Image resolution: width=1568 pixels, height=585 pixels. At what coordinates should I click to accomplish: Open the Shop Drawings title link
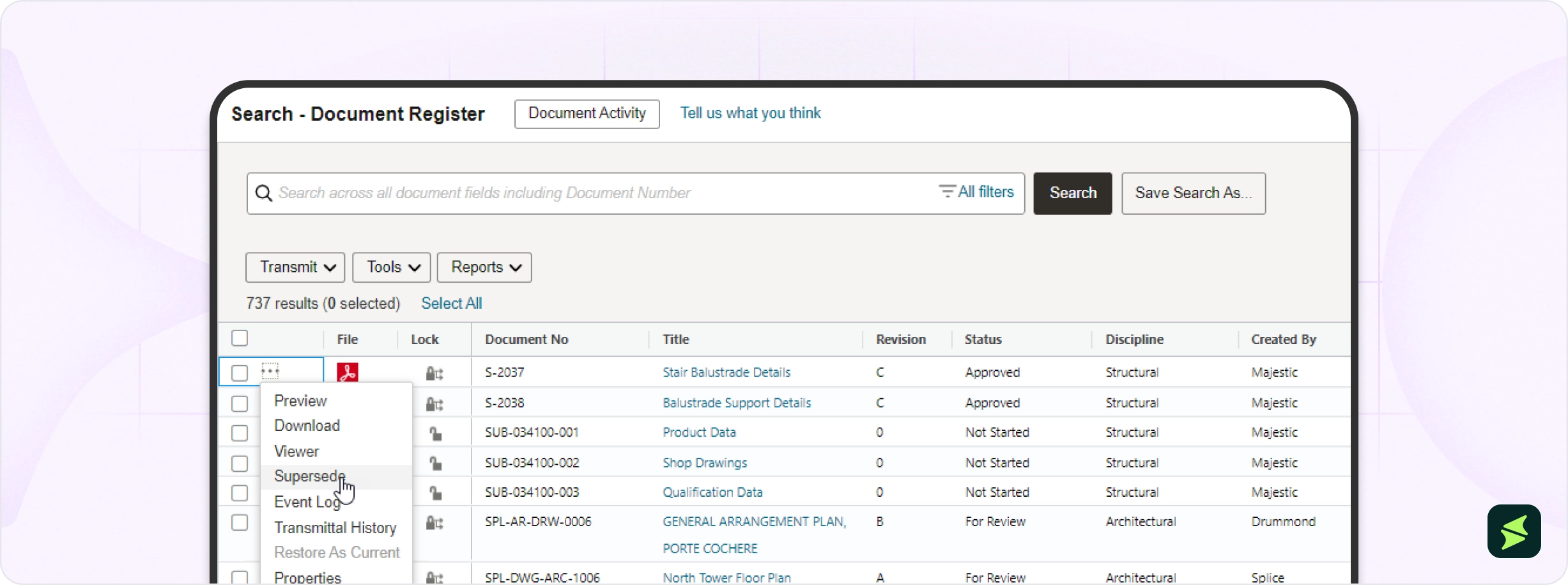pyautogui.click(x=705, y=462)
